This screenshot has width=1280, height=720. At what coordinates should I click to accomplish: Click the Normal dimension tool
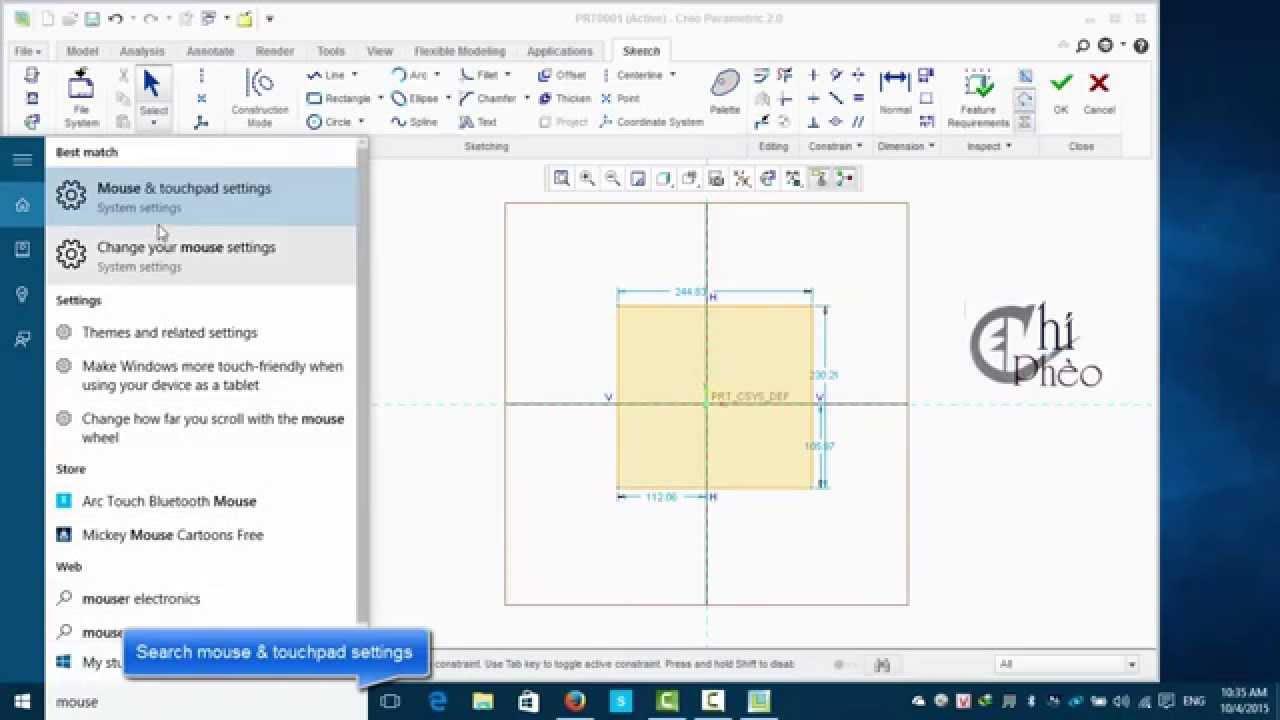click(895, 92)
